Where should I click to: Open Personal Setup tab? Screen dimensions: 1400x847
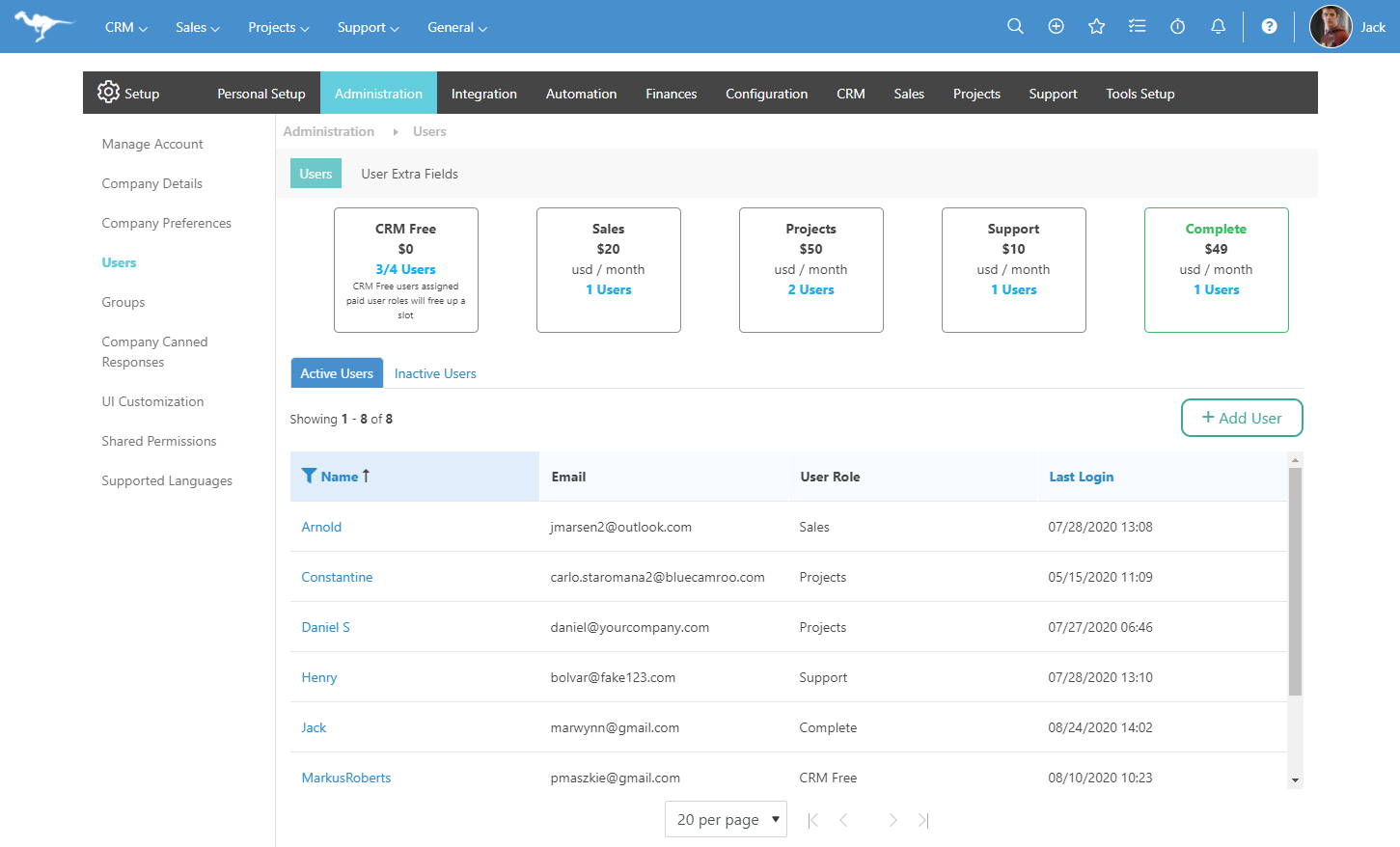tap(261, 94)
